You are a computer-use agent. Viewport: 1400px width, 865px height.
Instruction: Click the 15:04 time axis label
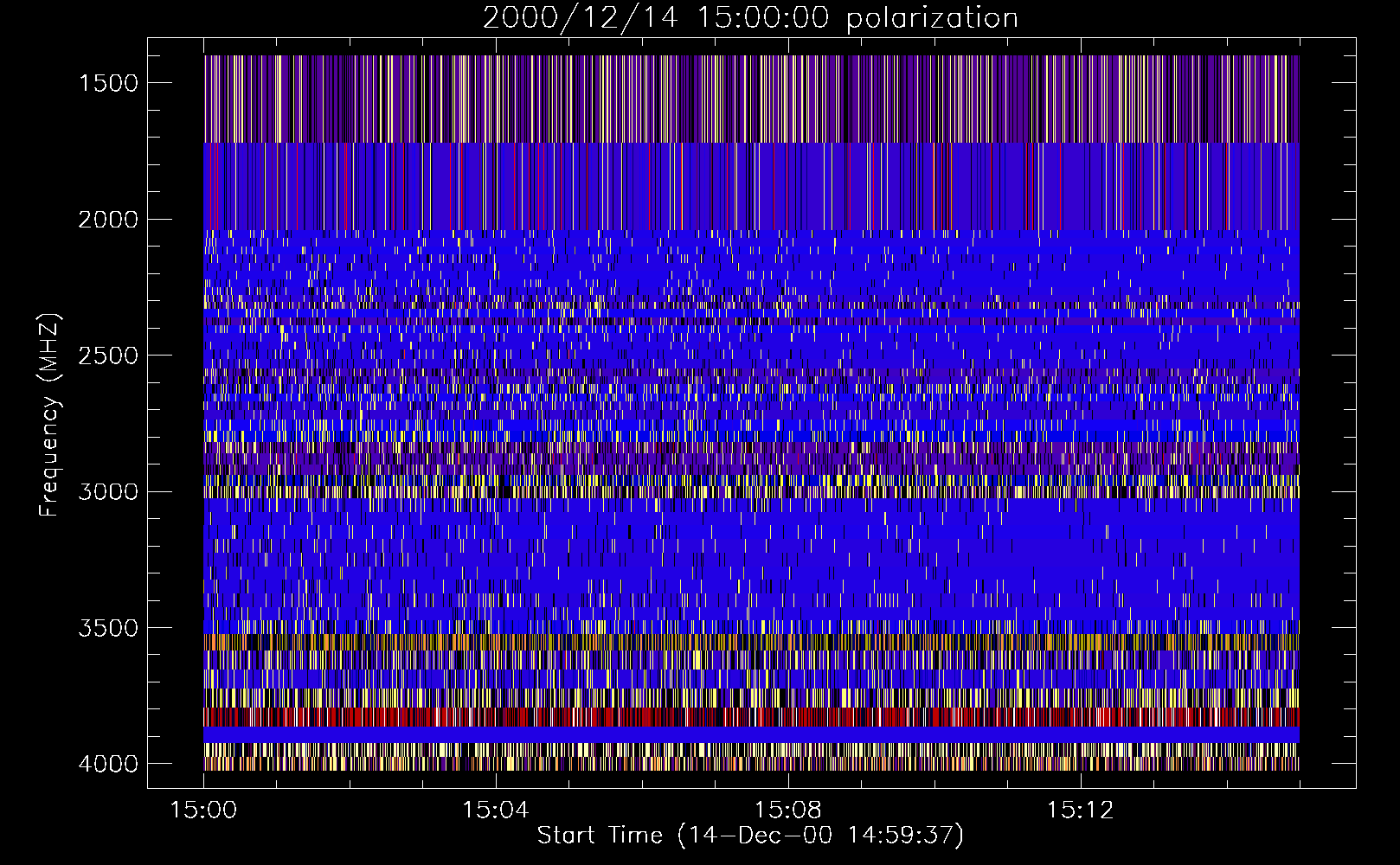496,811
